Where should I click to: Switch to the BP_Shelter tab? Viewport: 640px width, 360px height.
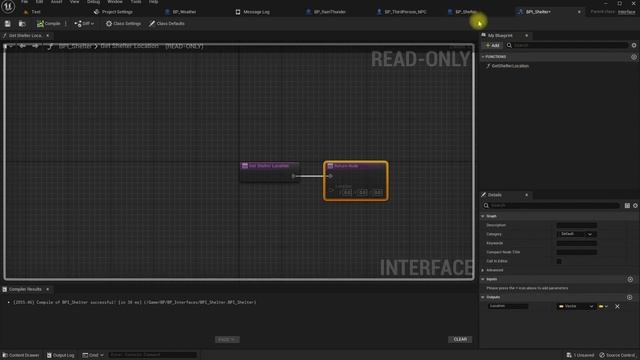[x=462, y=12]
